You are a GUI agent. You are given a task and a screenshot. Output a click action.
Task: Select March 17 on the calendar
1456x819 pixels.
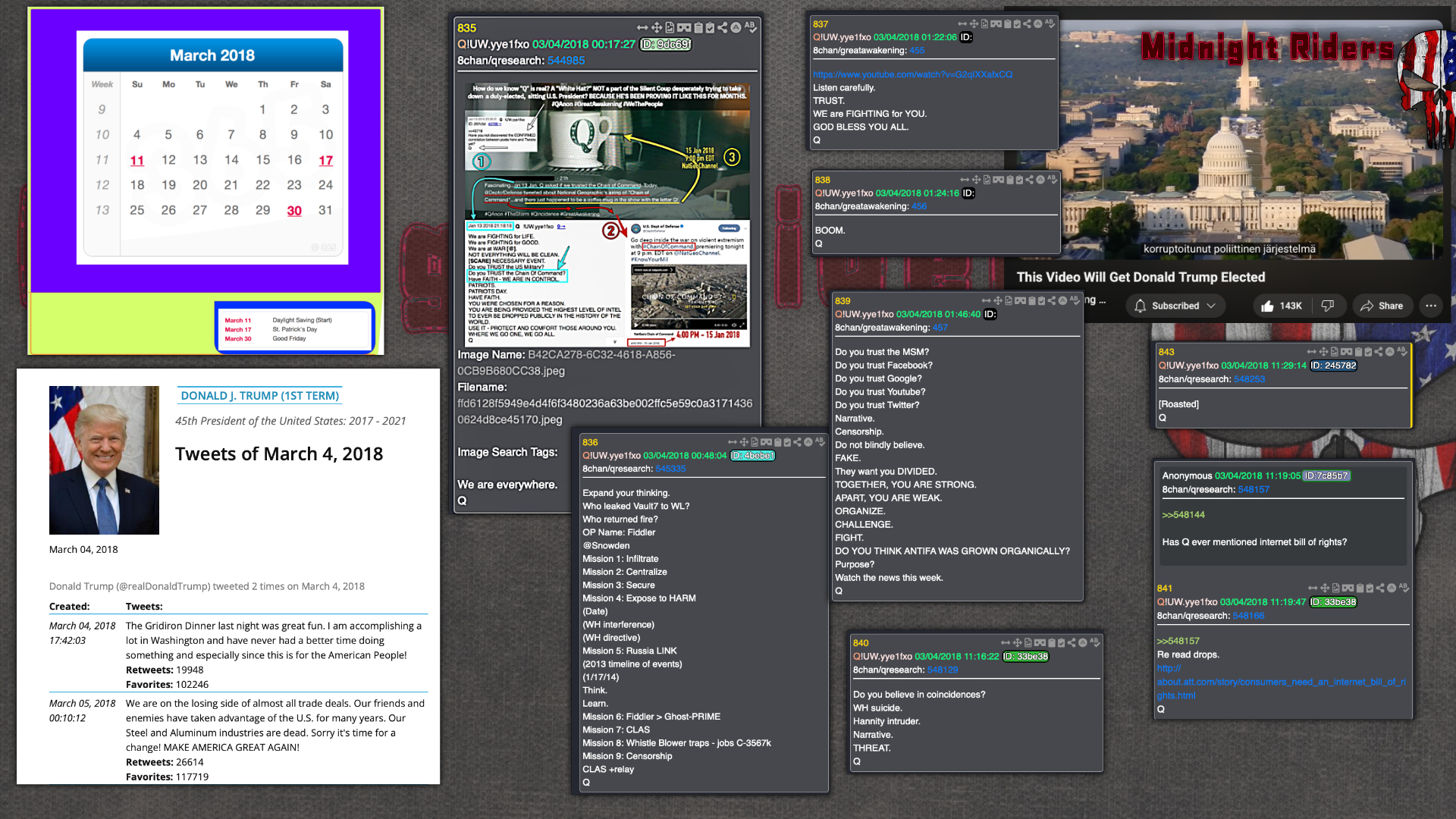(x=325, y=161)
